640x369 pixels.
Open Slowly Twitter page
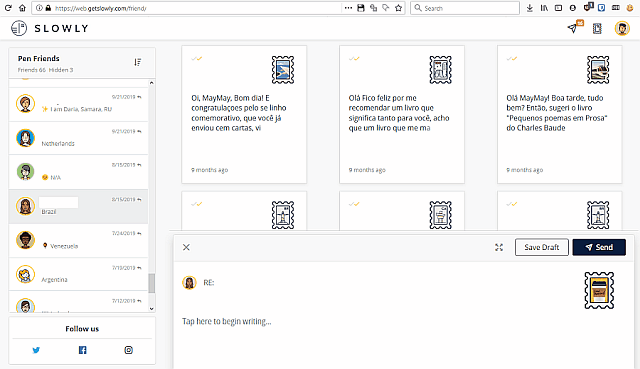click(36, 350)
